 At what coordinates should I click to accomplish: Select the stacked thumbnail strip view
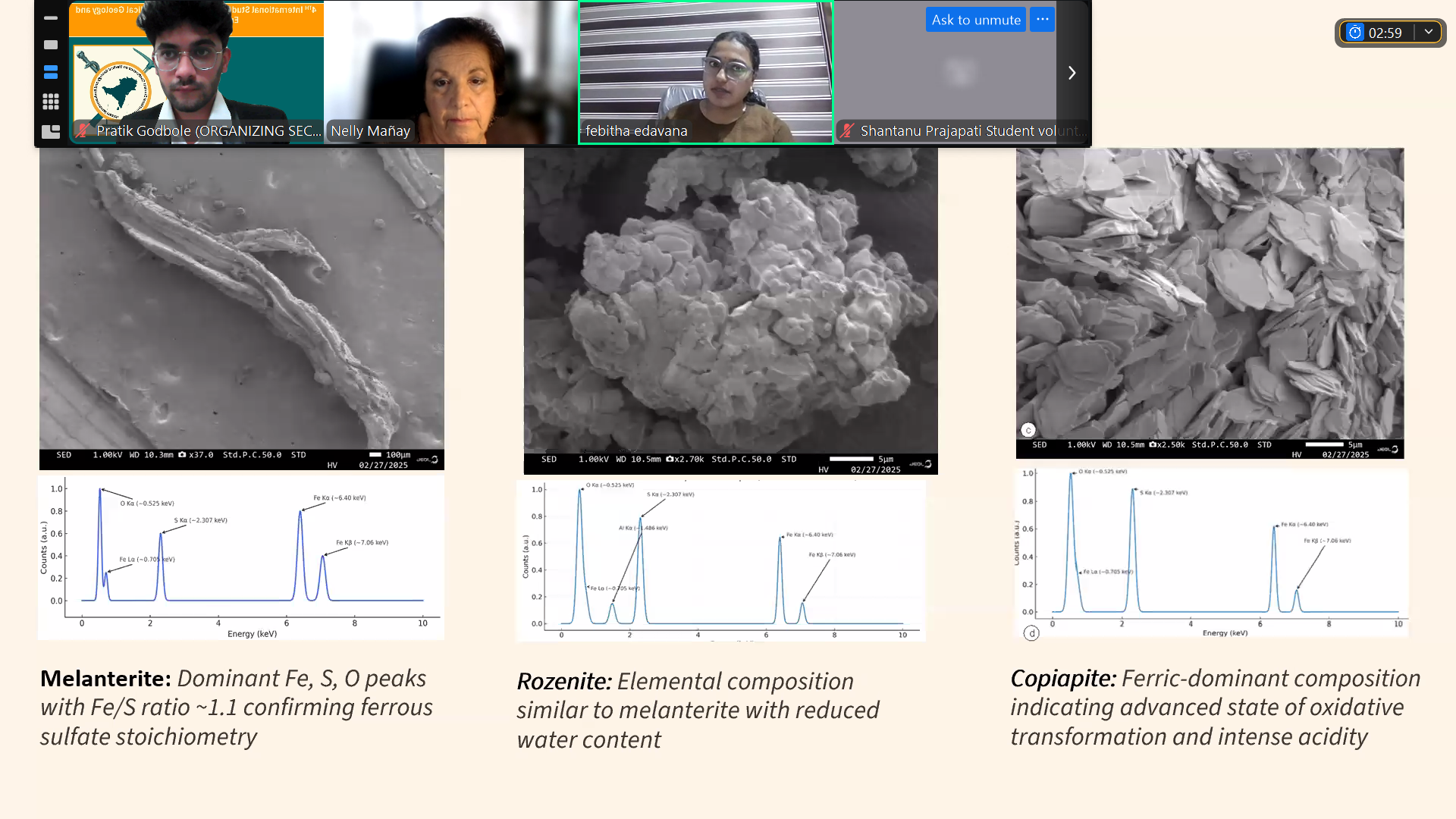coord(51,73)
